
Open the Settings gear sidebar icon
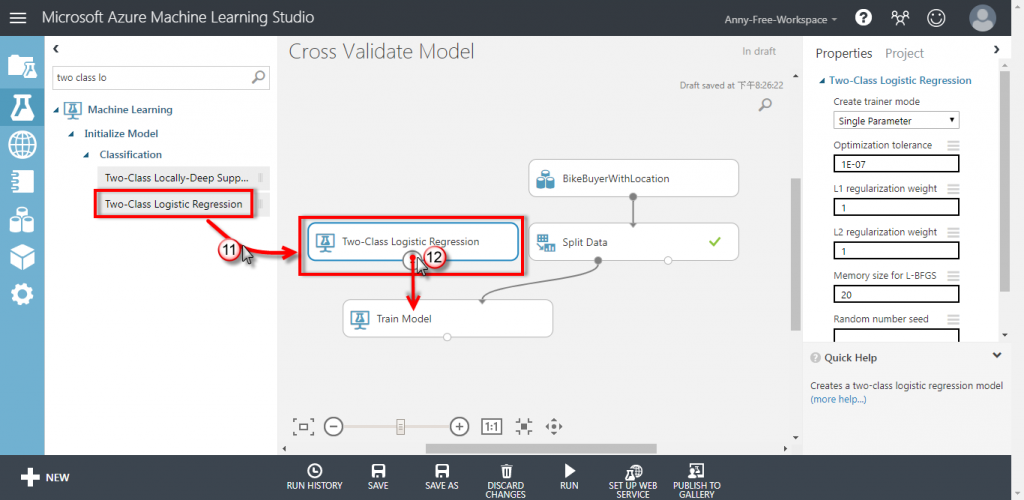(22, 296)
